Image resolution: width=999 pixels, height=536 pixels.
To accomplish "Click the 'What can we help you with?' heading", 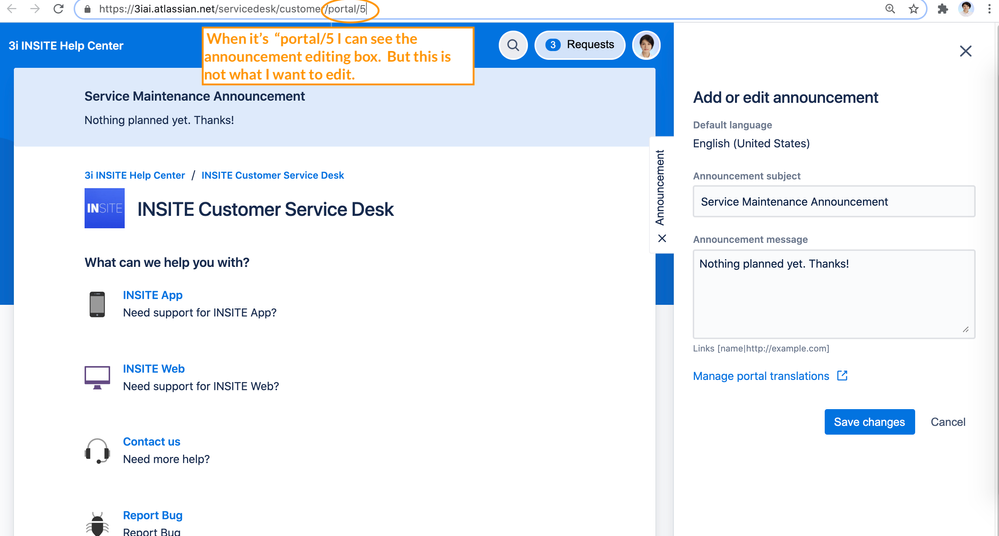I will coord(167,263).
